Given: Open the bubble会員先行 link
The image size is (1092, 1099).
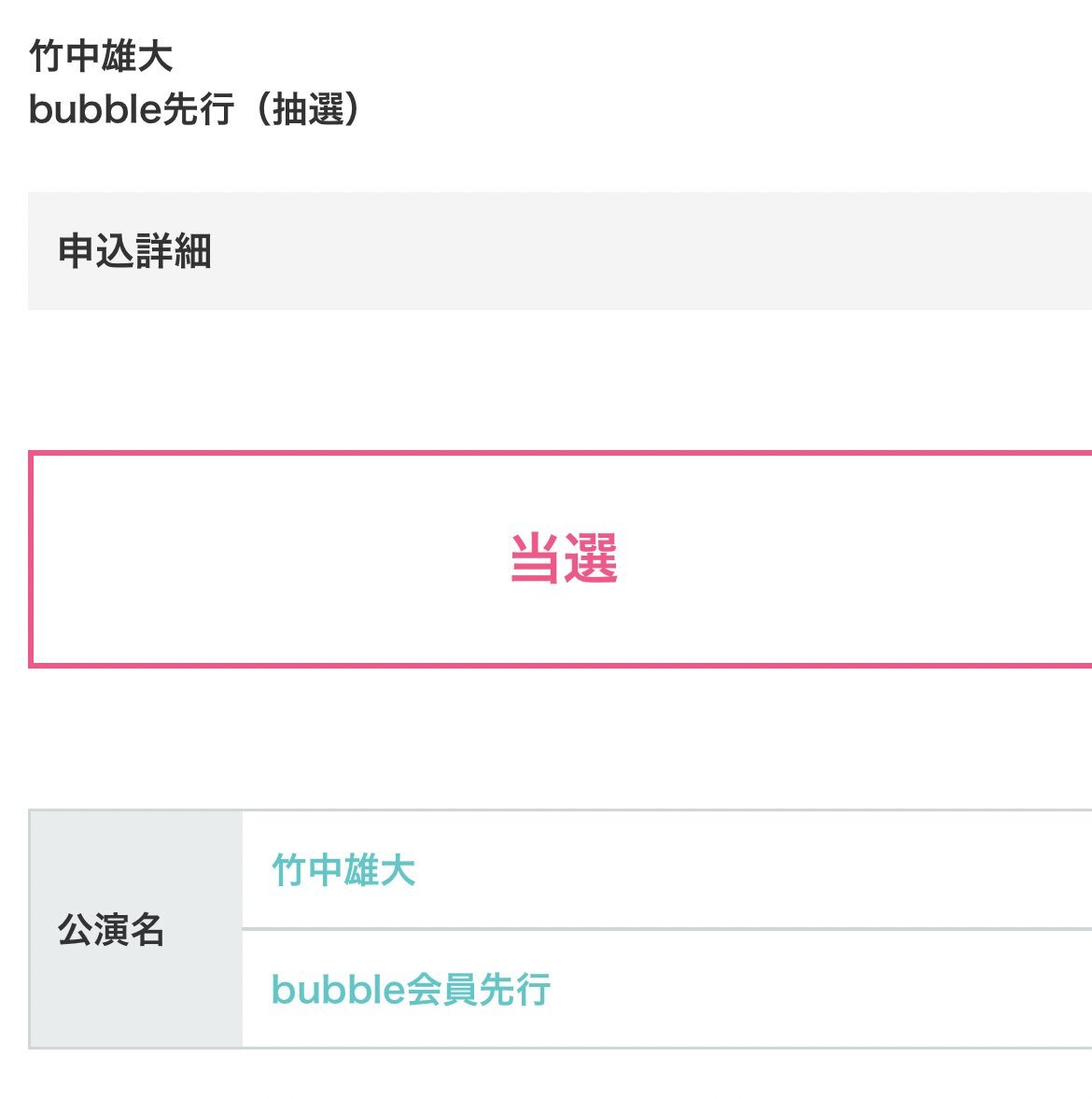Looking at the screenshot, I should [x=411, y=990].
